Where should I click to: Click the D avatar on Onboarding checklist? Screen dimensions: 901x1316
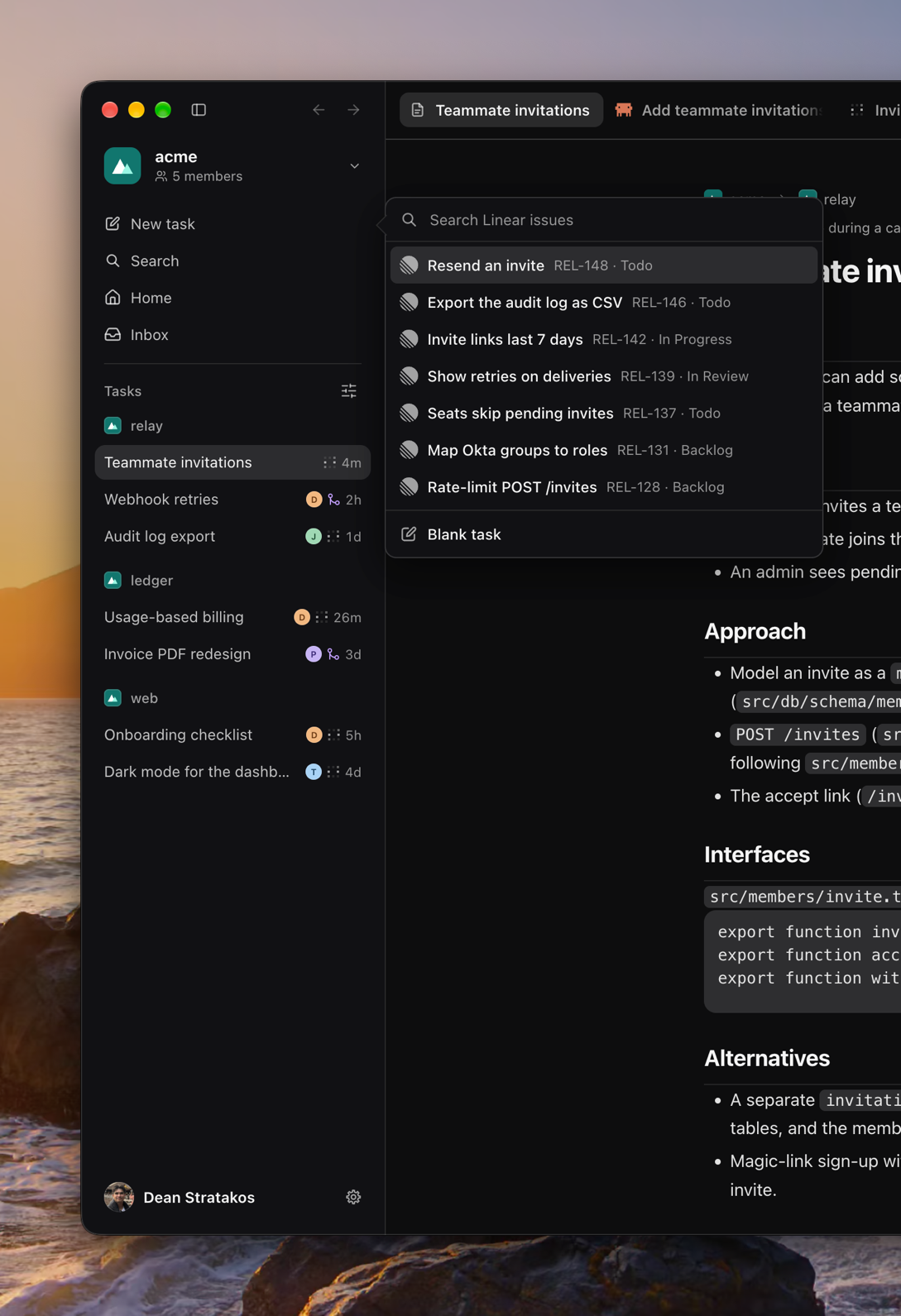click(314, 735)
